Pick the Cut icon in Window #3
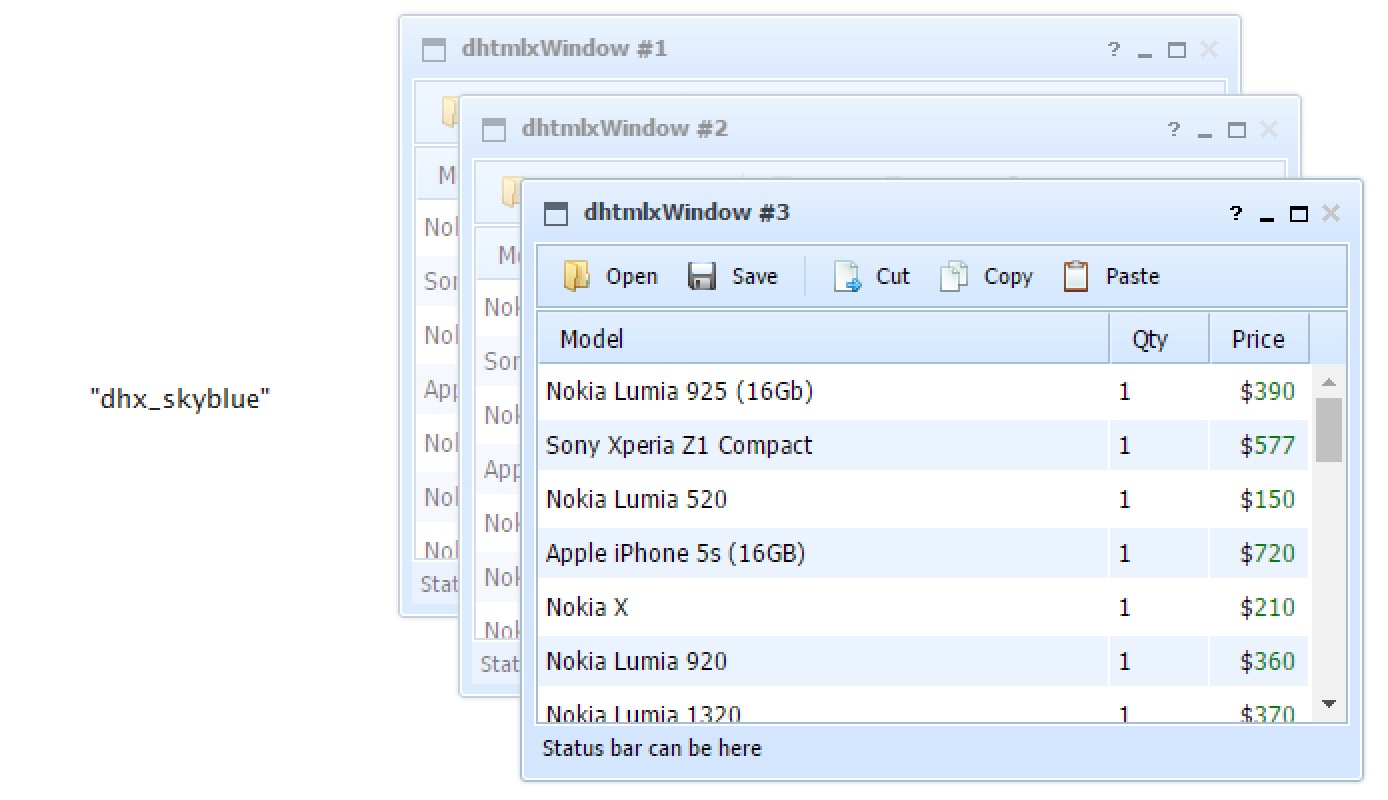This screenshot has width=1388, height=800. click(848, 276)
